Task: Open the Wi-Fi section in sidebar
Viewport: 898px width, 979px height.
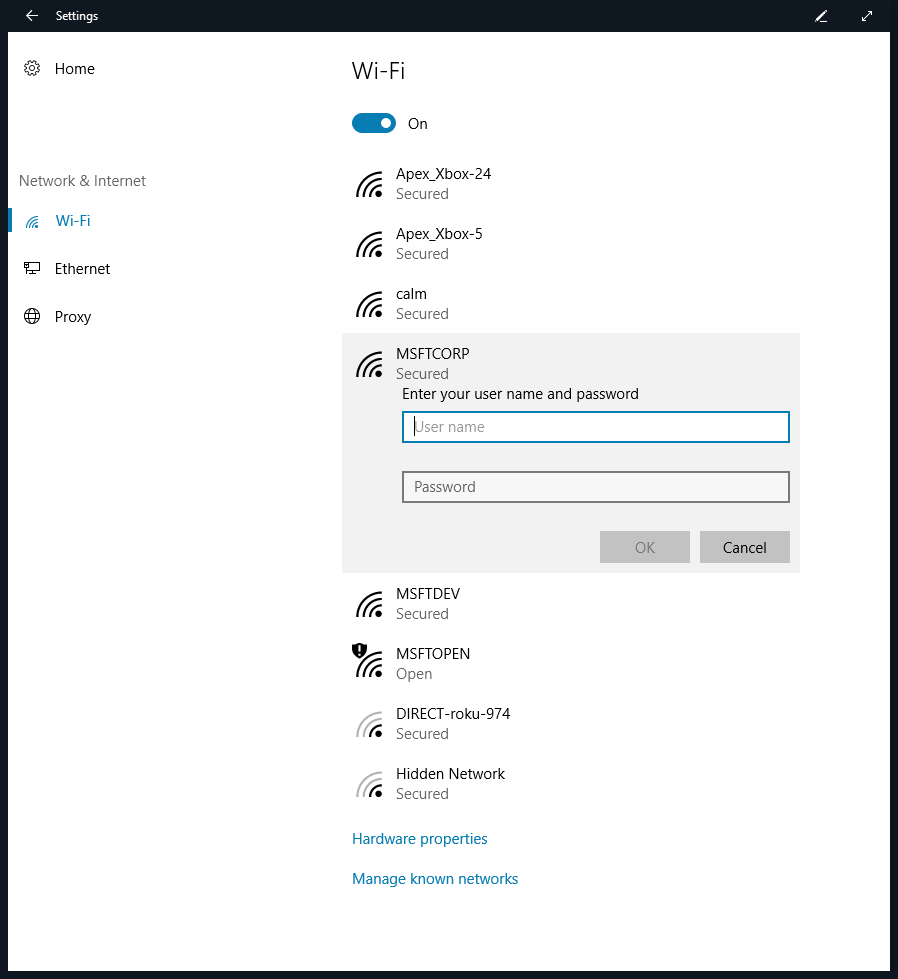Action: (x=72, y=221)
